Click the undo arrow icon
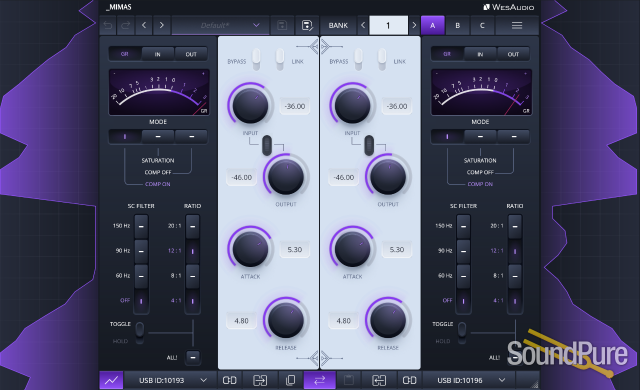Image resolution: width=640 pixels, height=390 pixels. 108,25
